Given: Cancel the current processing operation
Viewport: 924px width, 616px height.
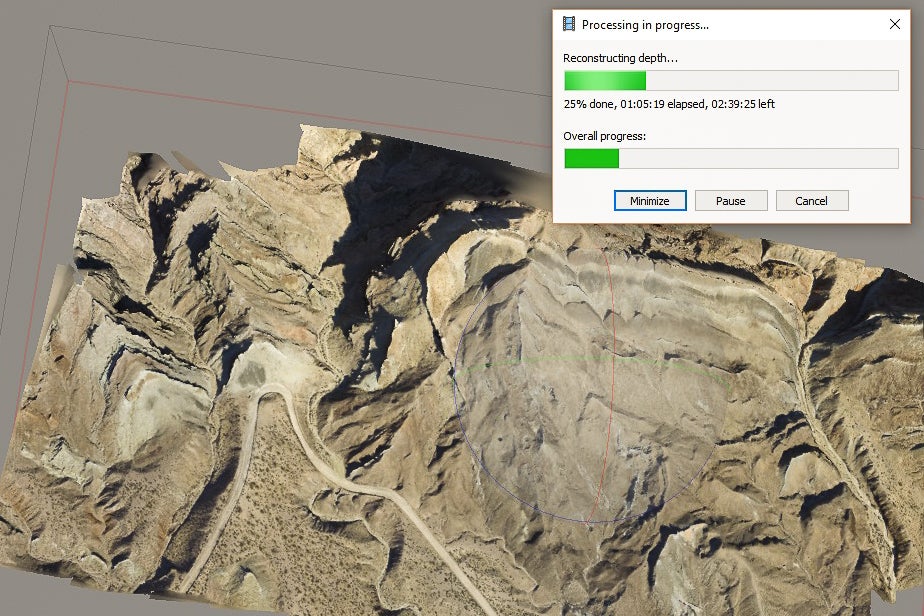Looking at the screenshot, I should point(812,200).
